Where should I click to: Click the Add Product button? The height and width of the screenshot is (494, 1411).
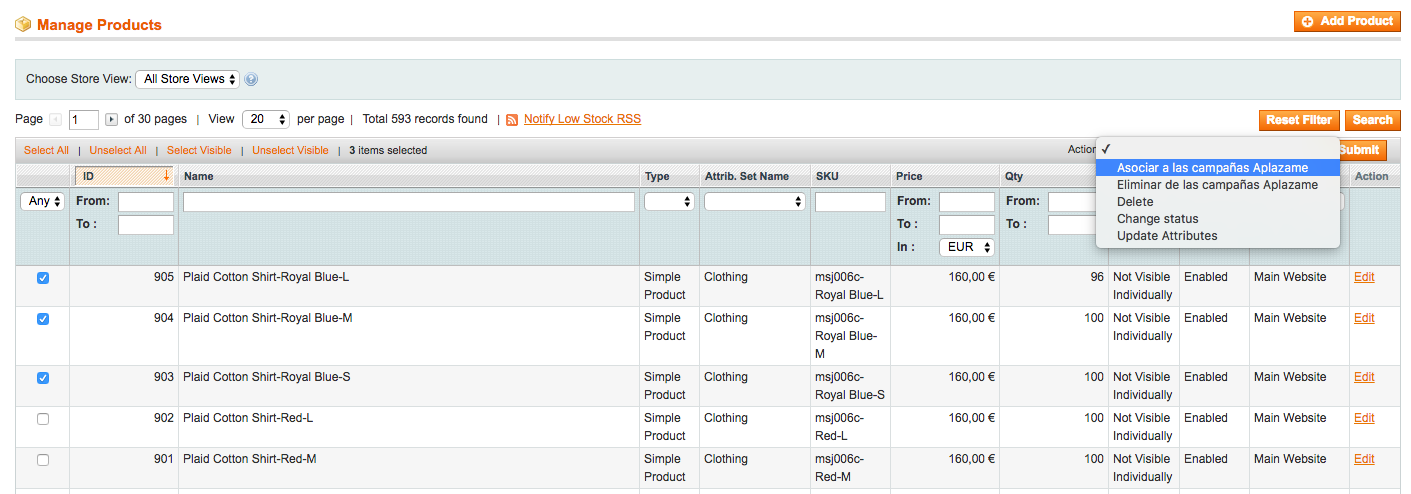[x=1347, y=21]
